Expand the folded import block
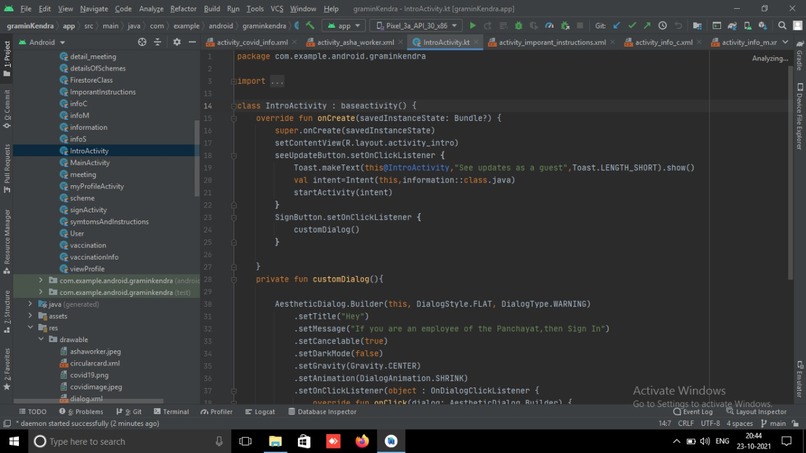This screenshot has height=453, width=806. tap(277, 81)
